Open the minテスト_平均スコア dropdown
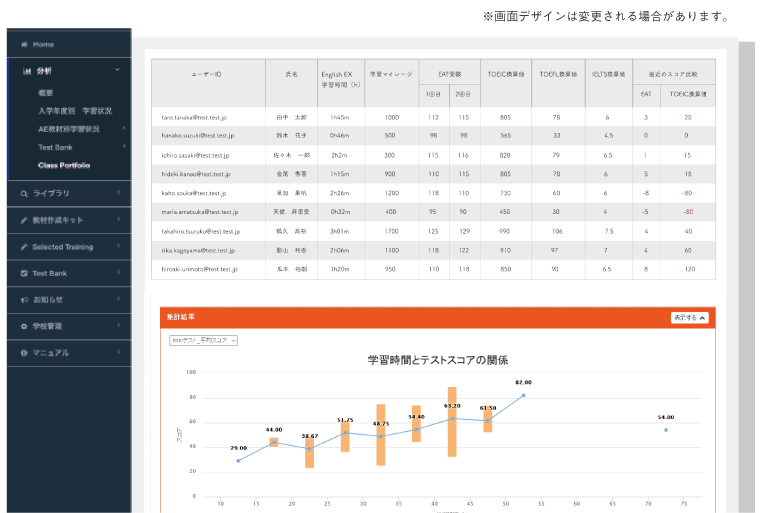This screenshot has height=513, width=770. 203,341
